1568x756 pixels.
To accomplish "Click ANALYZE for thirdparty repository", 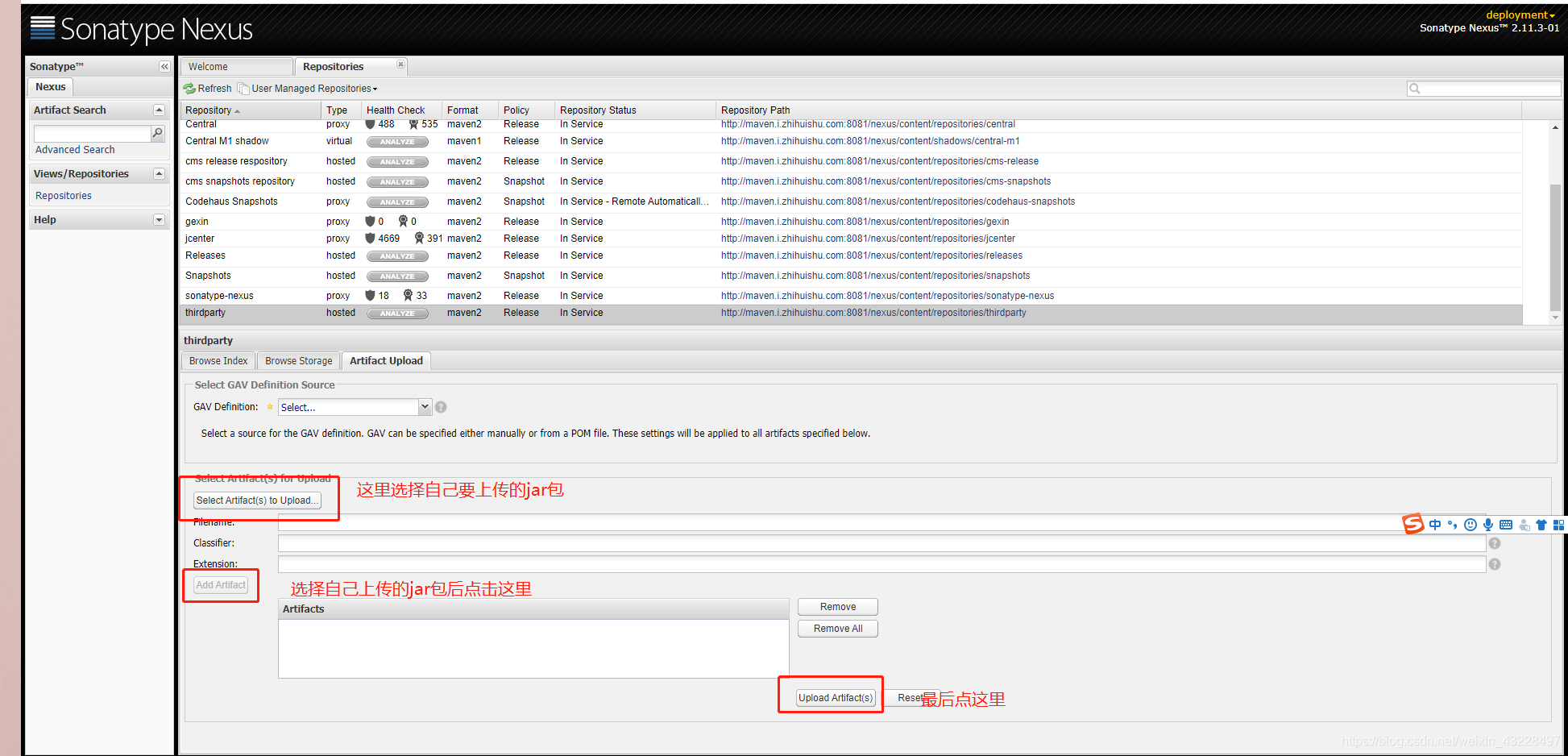I will click(x=397, y=314).
